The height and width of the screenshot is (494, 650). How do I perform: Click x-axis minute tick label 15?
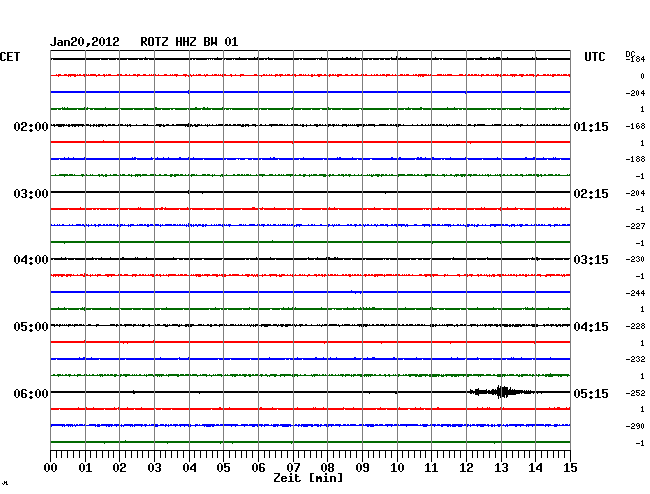point(570,468)
